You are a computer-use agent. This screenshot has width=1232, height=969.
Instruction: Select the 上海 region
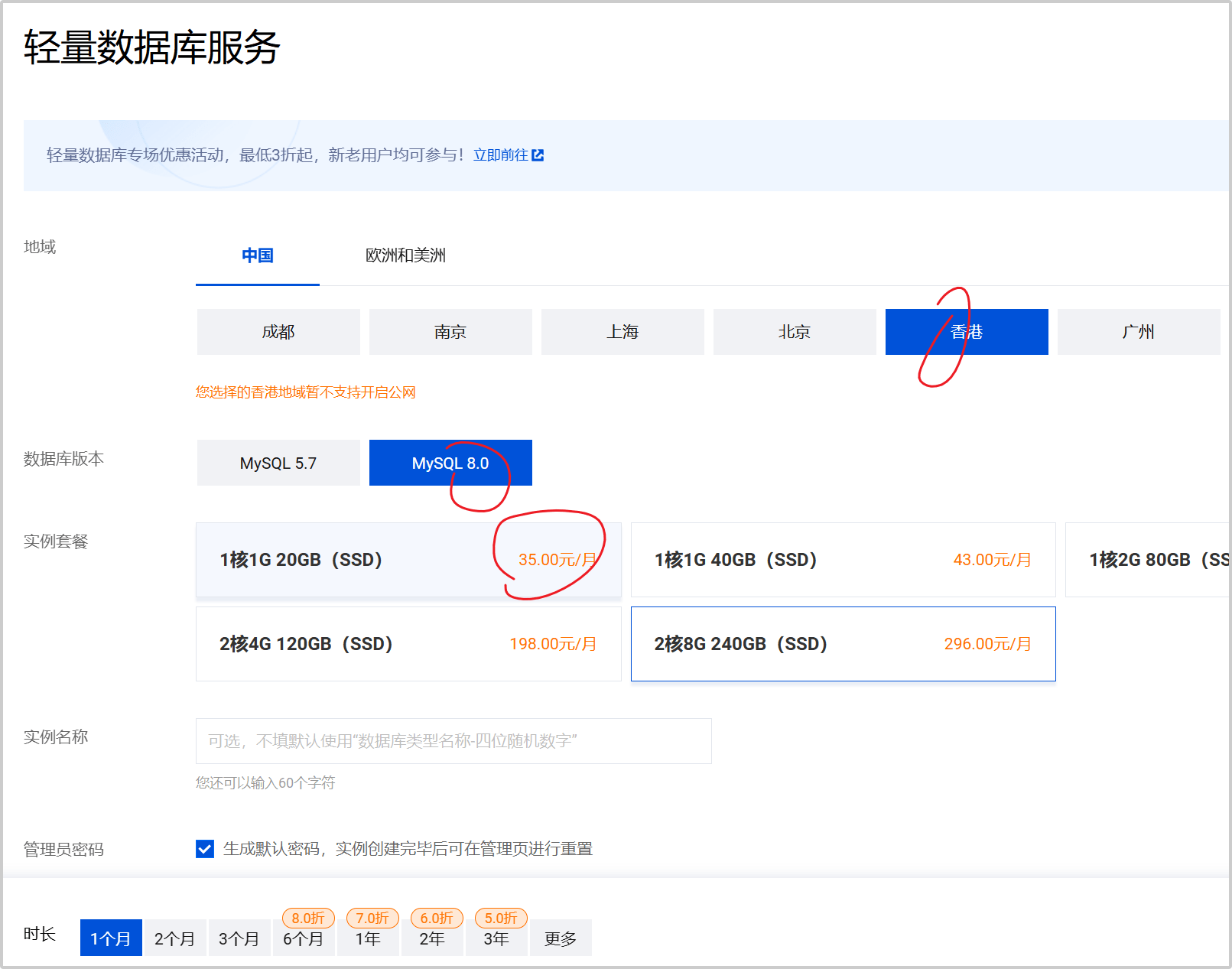pos(623,332)
